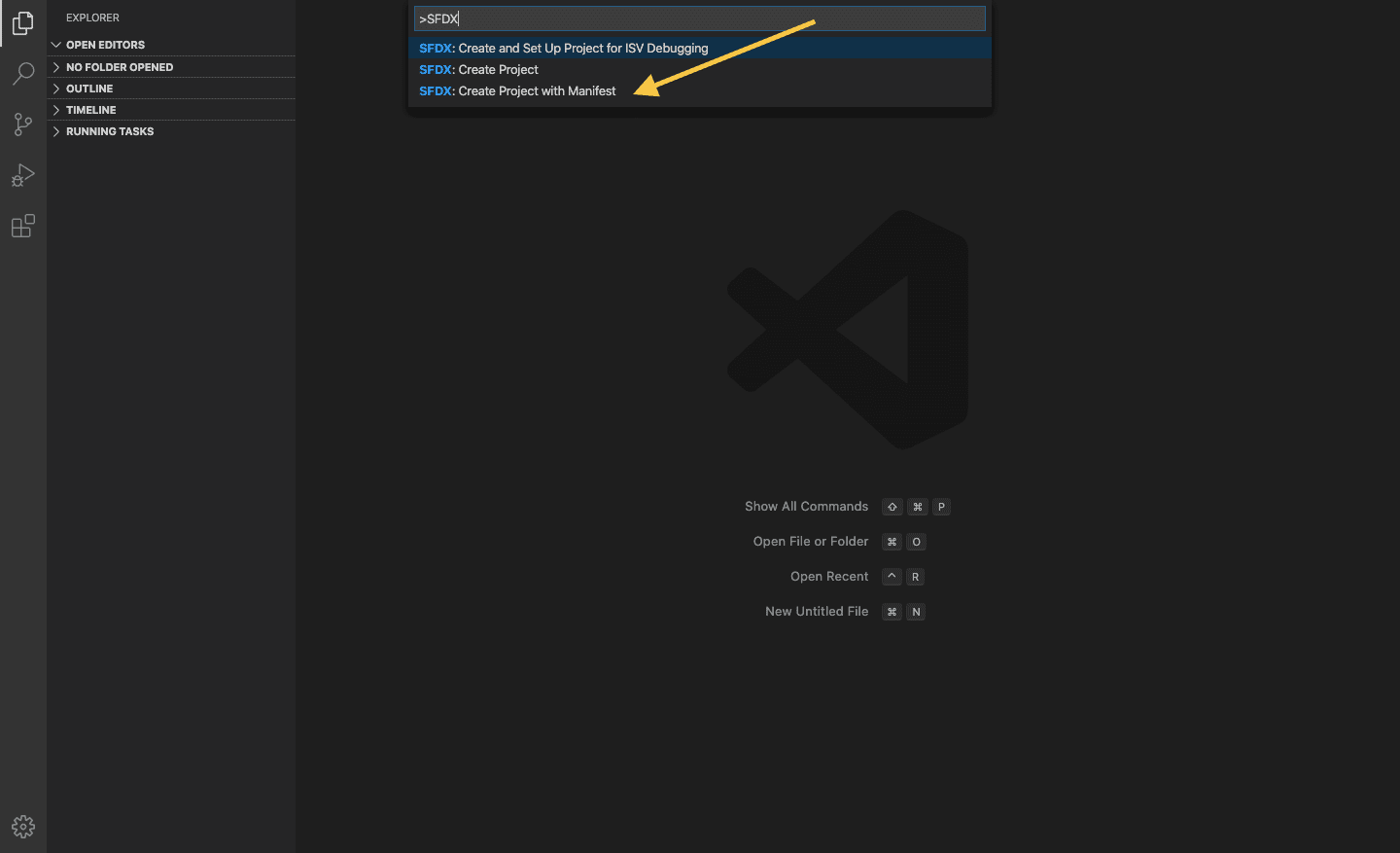This screenshot has width=1400, height=853.
Task: Click the Explorer panel title
Action: pos(92,18)
